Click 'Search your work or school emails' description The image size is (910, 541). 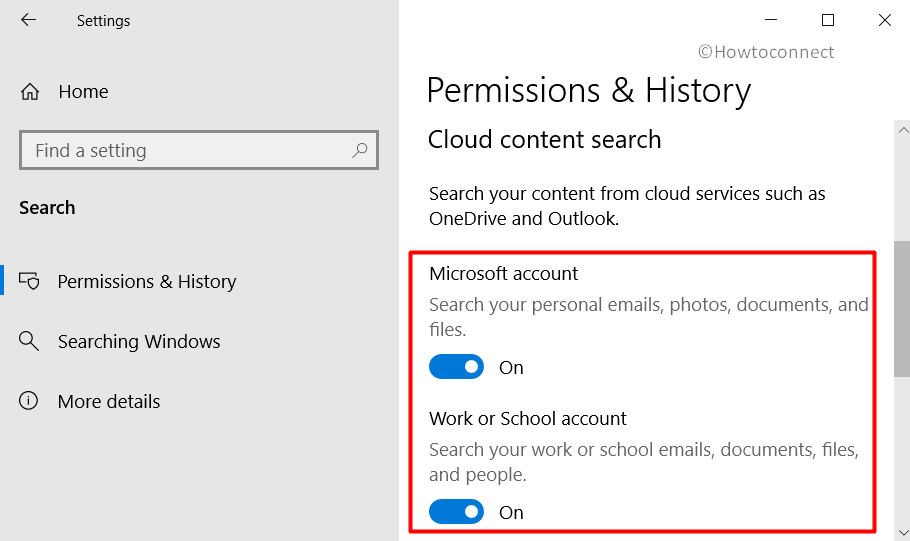click(x=644, y=462)
